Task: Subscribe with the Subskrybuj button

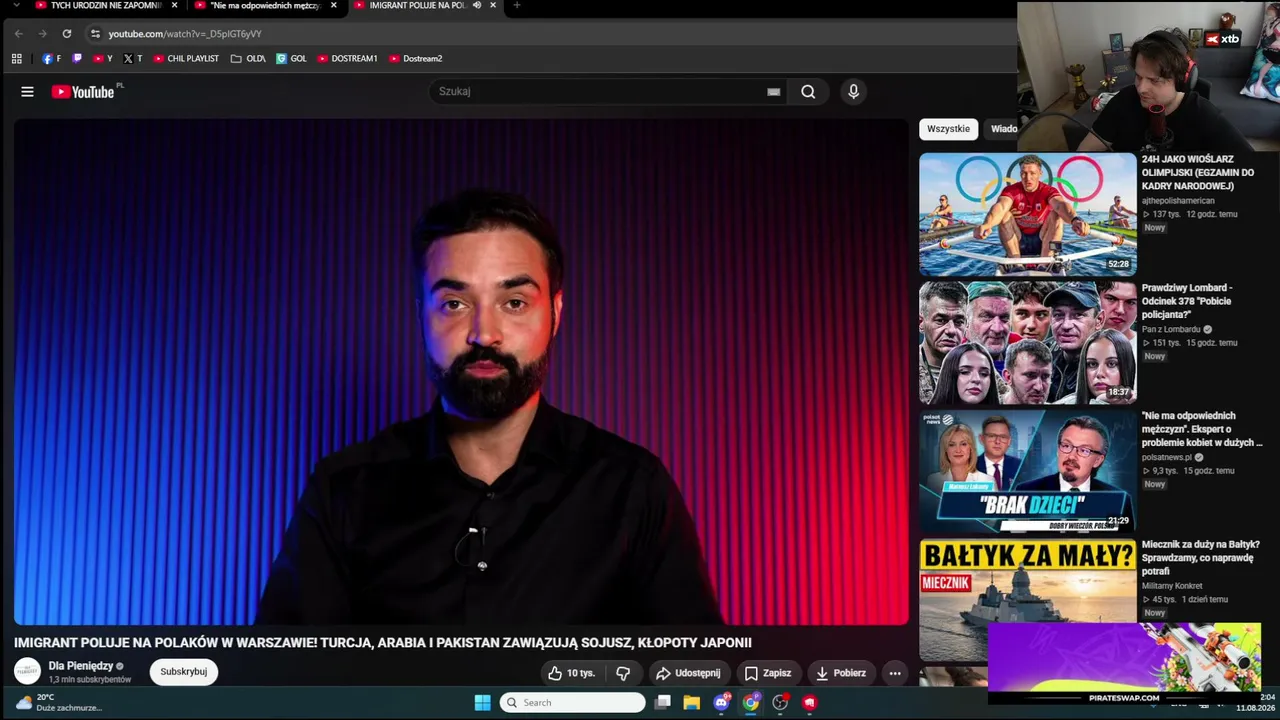Action: (x=184, y=672)
